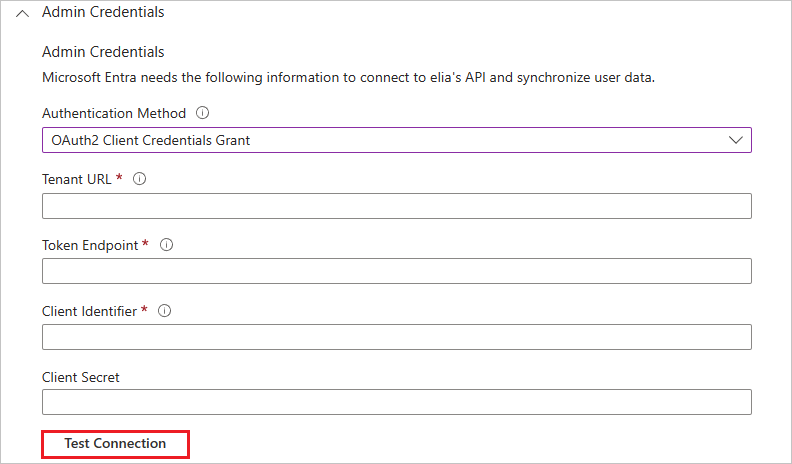Click the Tenant URL field label
Screen dimensions: 792x464
point(77,179)
